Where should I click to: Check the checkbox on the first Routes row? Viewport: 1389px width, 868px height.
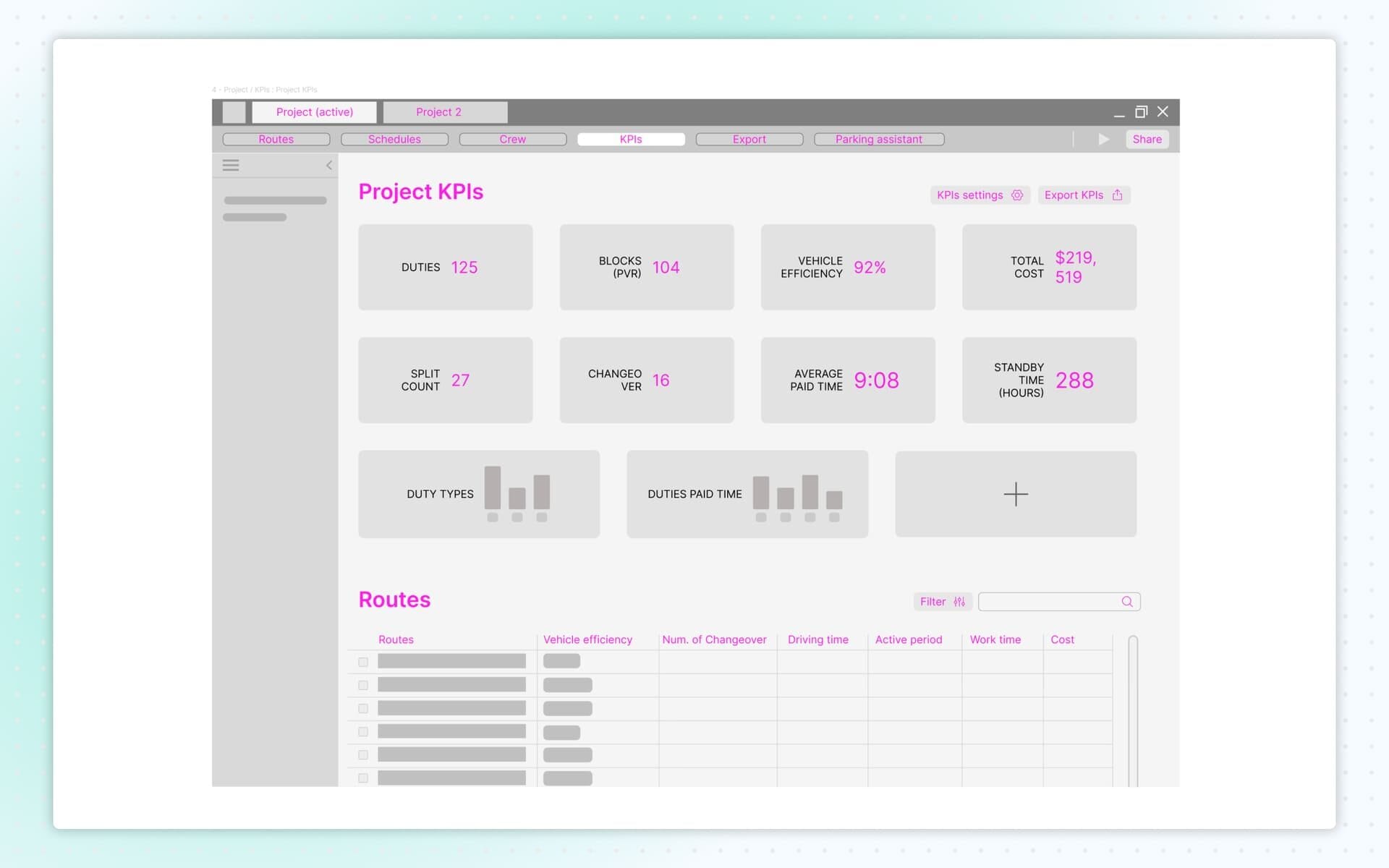(362, 661)
